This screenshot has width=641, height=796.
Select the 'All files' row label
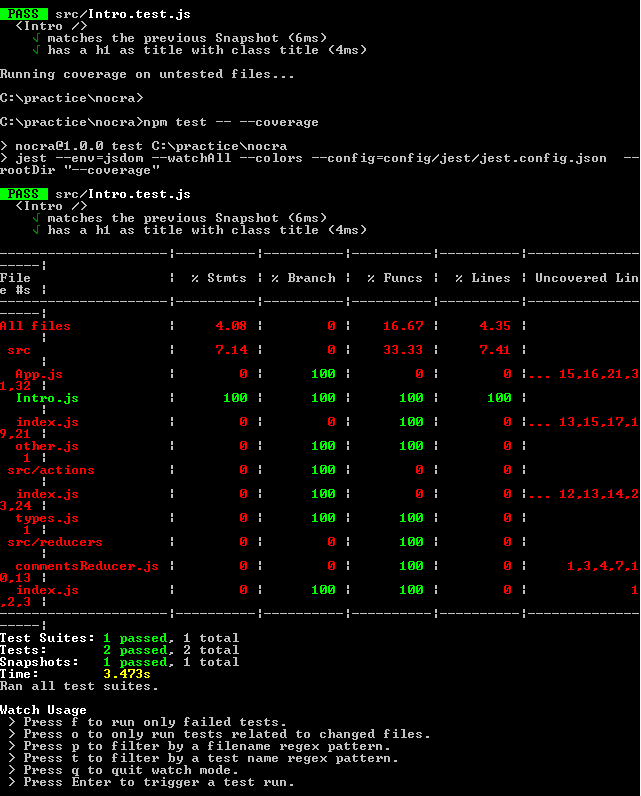(35, 326)
